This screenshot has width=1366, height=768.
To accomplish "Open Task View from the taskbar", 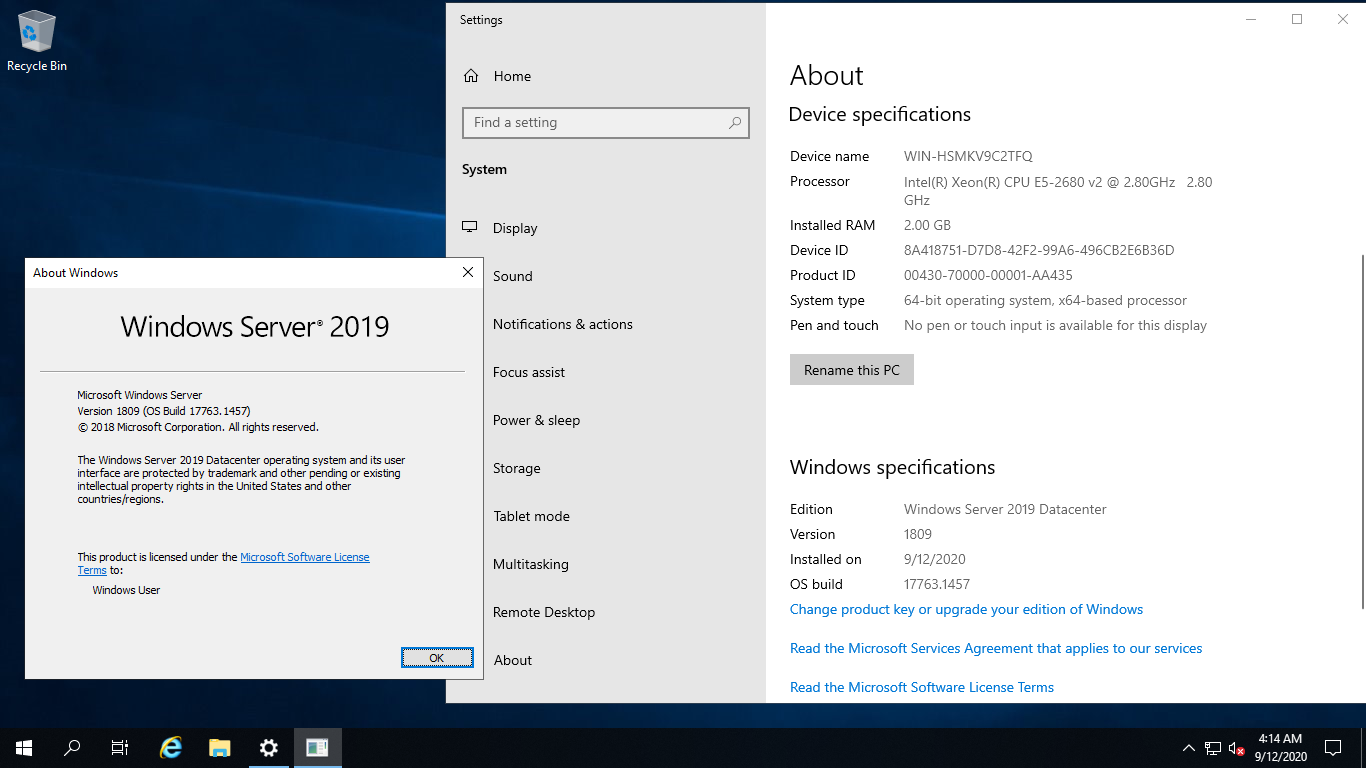I will [120, 747].
